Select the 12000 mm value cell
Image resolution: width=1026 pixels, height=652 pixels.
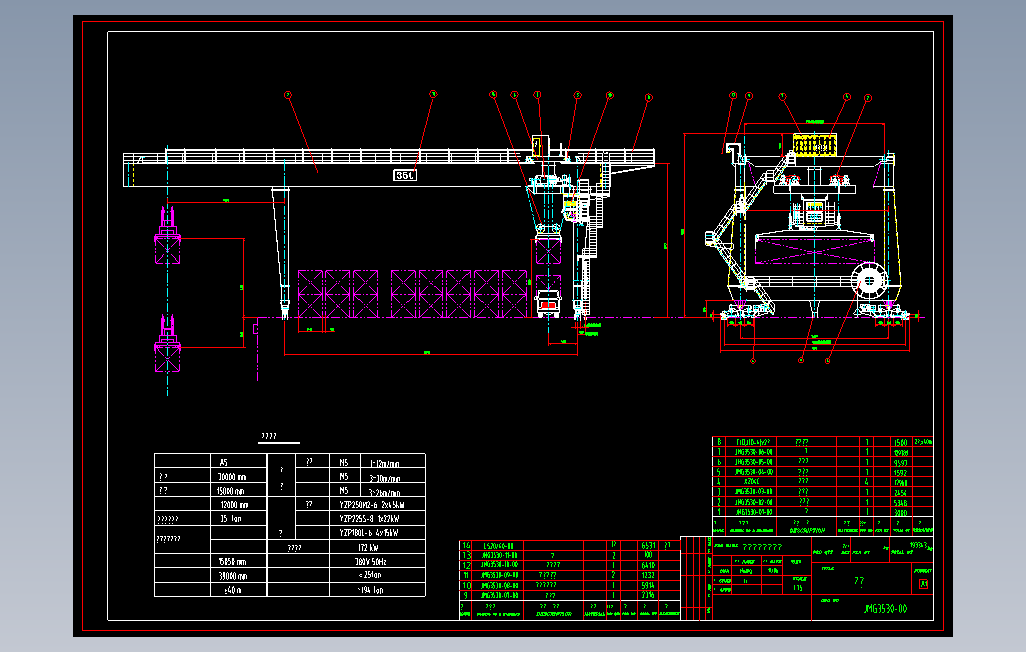(234, 505)
